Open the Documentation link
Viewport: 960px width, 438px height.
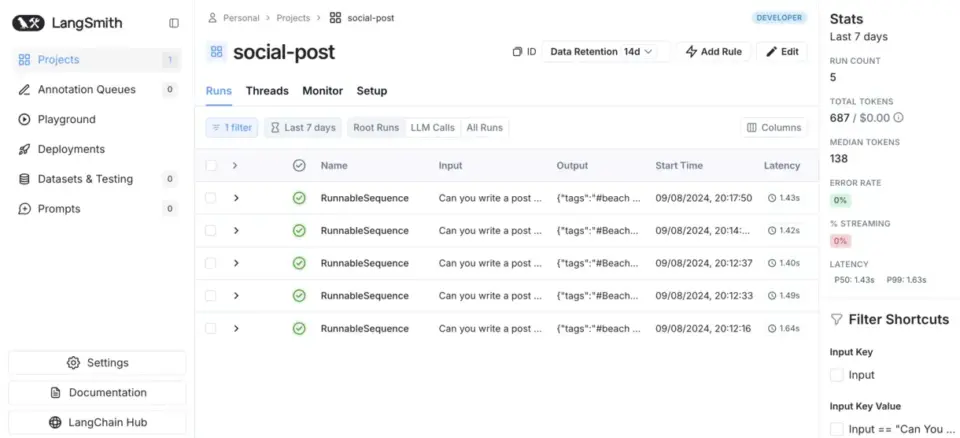97,393
